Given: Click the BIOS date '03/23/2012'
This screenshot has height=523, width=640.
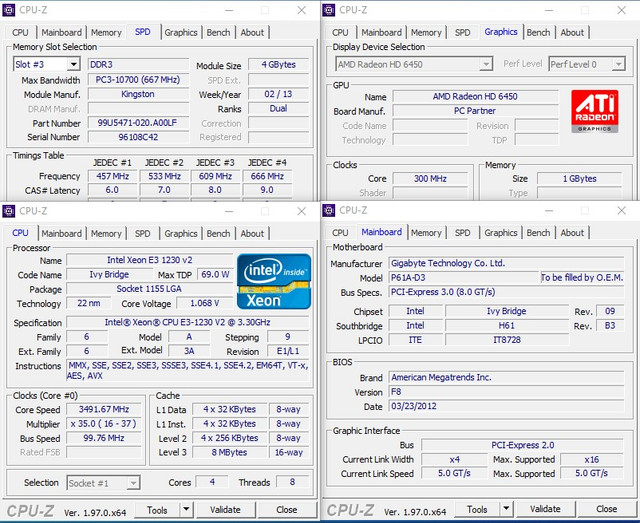Looking at the screenshot, I should pos(506,406).
